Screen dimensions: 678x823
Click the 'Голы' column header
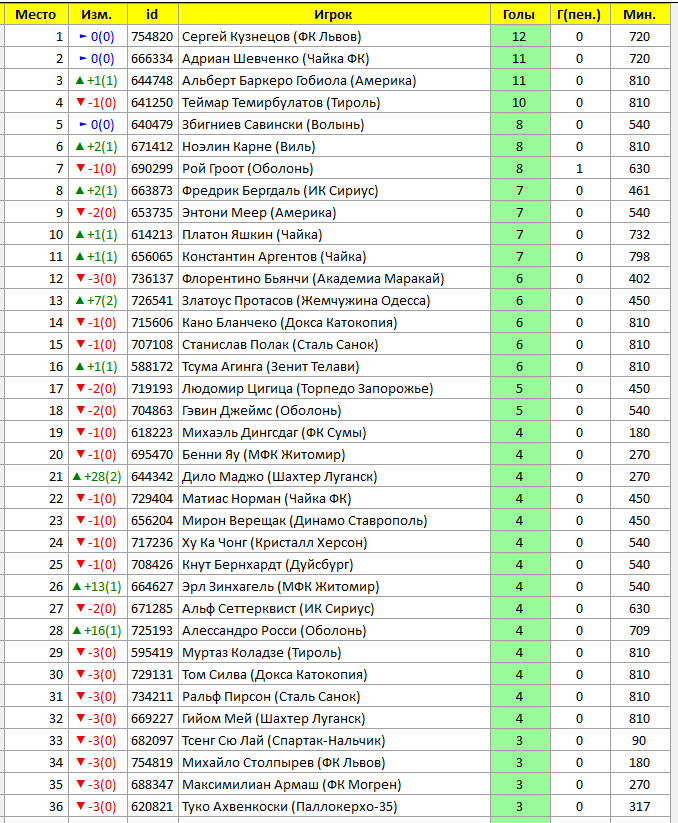(x=520, y=15)
